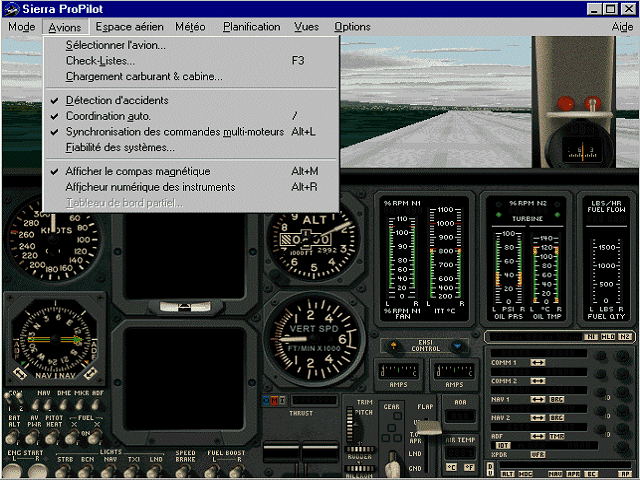Screen dimensions: 640x480
Task: Open the Planification menu
Action: 251,27
